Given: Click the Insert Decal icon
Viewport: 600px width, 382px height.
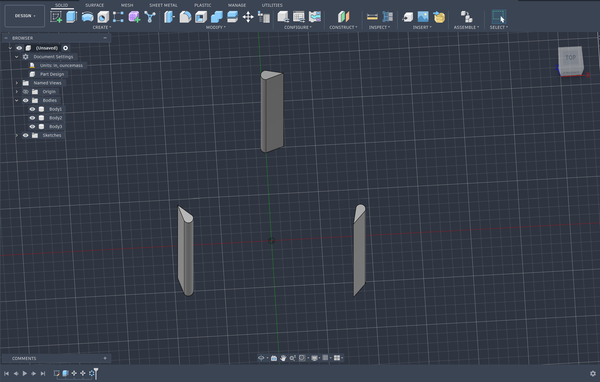Looking at the screenshot, I should pyautogui.click(x=439, y=17).
